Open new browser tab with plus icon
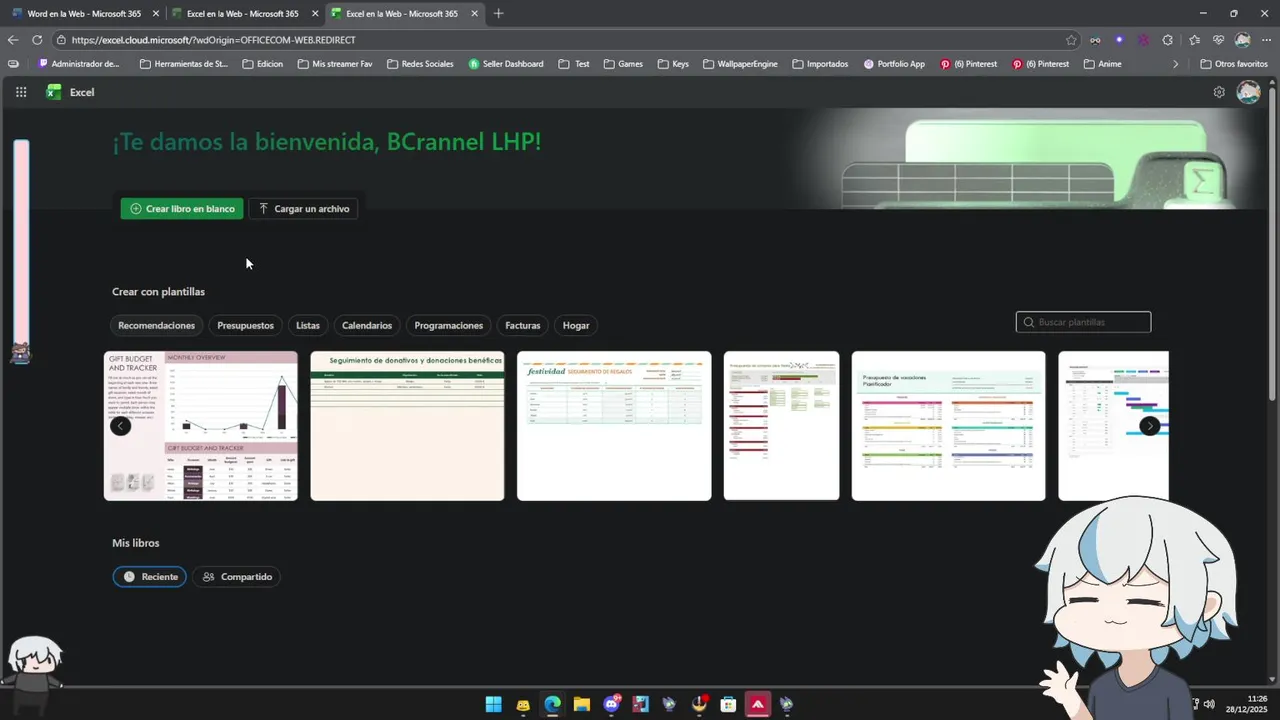Screen dimensions: 1280x720 pyautogui.click(x=498, y=13)
